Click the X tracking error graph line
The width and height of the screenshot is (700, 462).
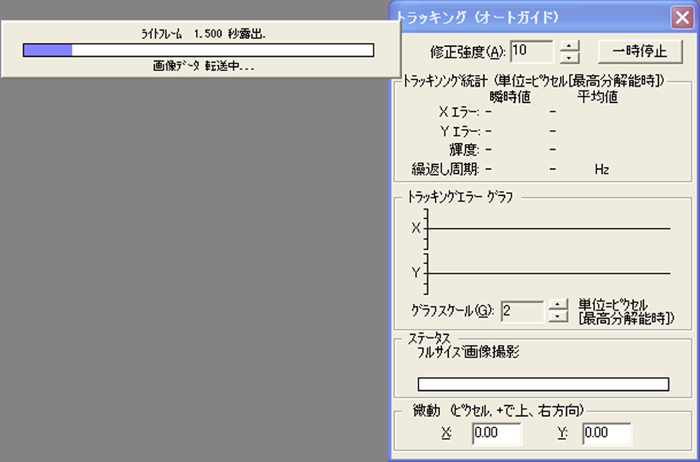[549, 229]
